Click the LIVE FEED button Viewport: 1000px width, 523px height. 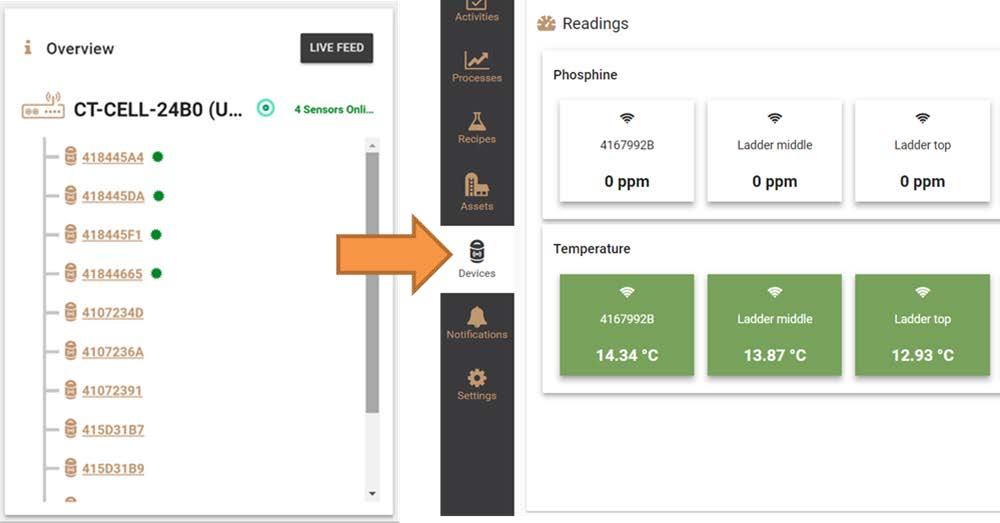pyautogui.click(x=336, y=48)
